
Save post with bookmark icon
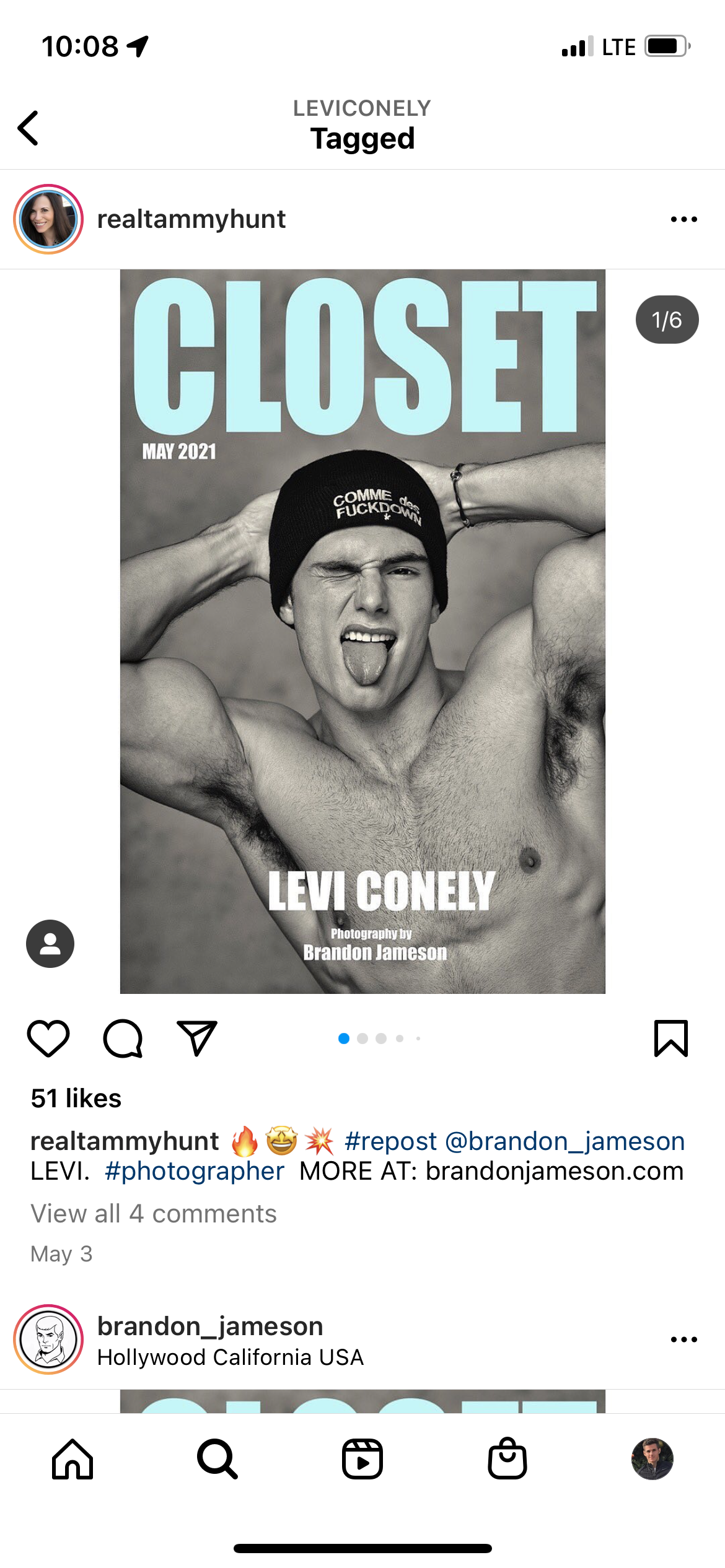coord(671,1039)
